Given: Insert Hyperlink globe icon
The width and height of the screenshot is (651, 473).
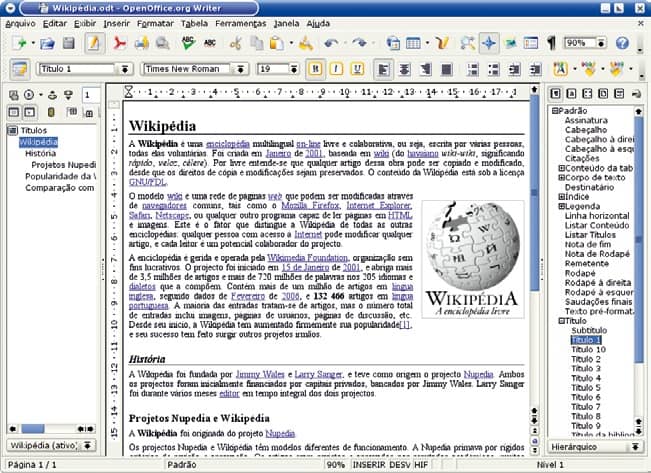Looking at the screenshot, I should (x=392, y=43).
